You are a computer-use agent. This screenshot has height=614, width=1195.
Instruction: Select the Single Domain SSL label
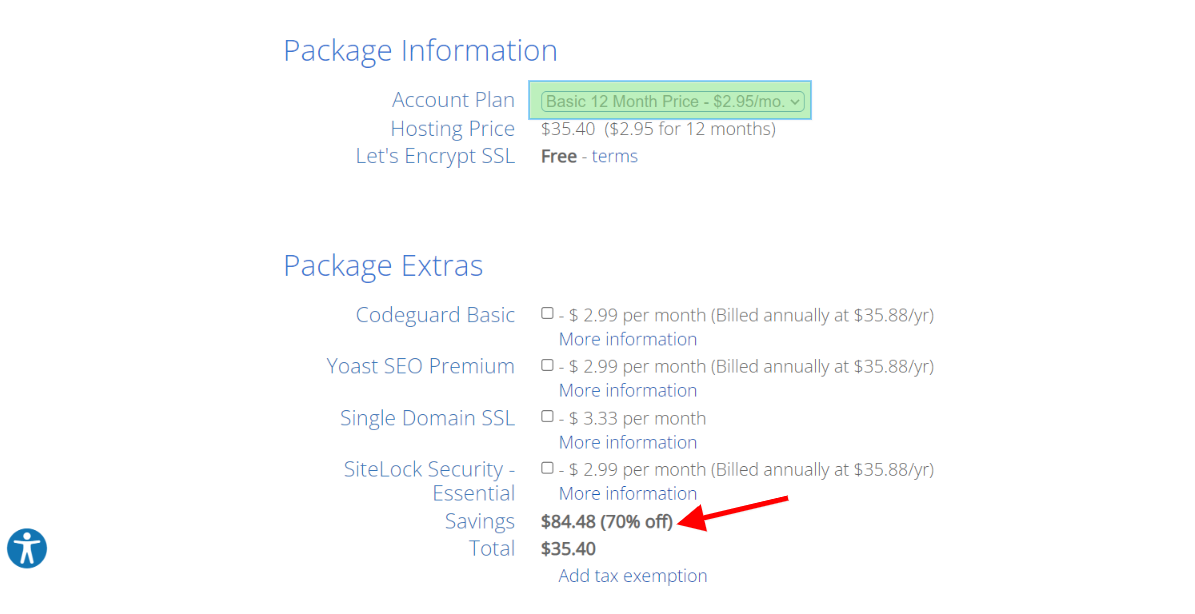pyautogui.click(x=428, y=418)
